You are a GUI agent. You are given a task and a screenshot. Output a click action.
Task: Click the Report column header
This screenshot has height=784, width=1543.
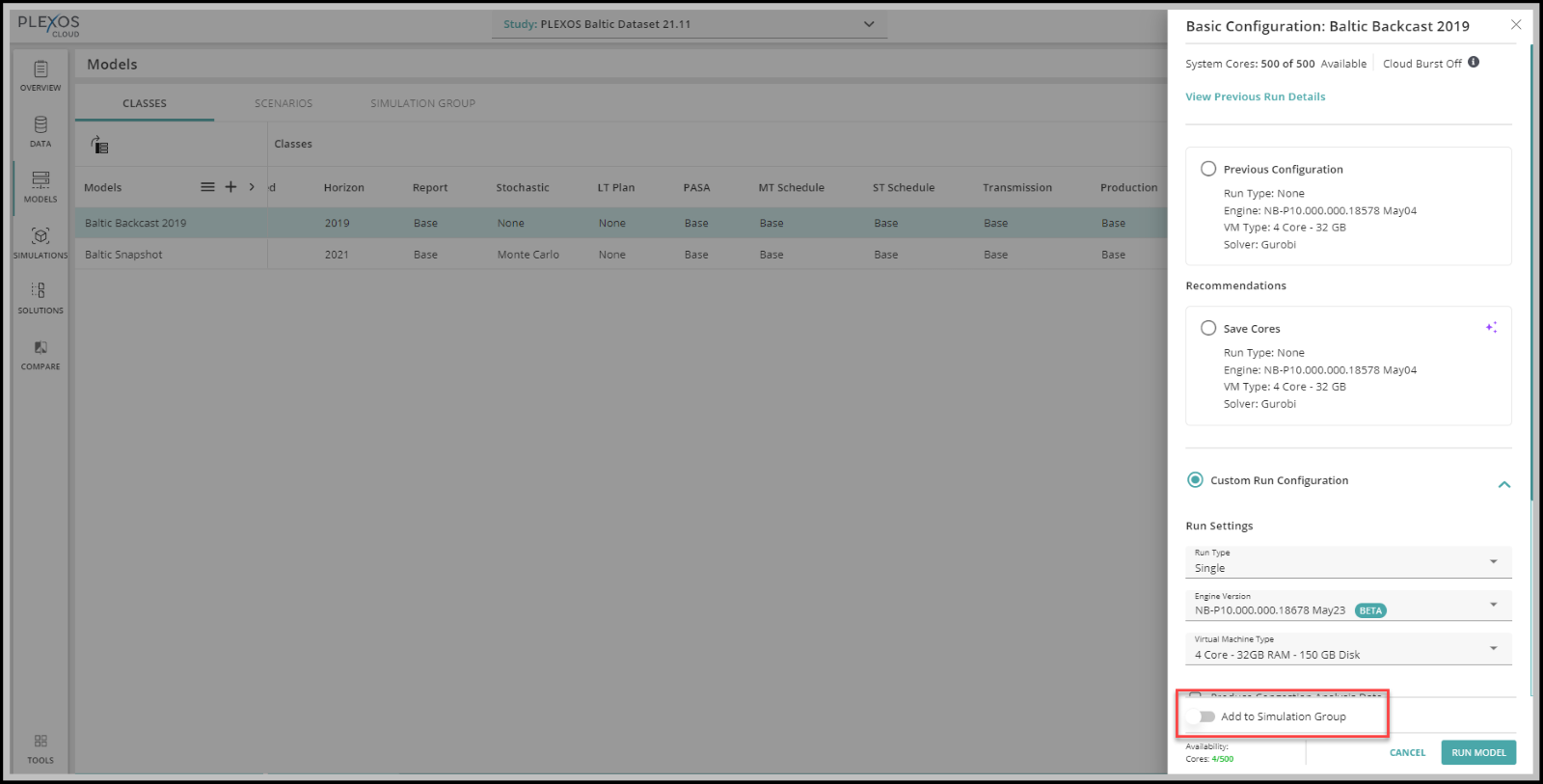(x=430, y=188)
